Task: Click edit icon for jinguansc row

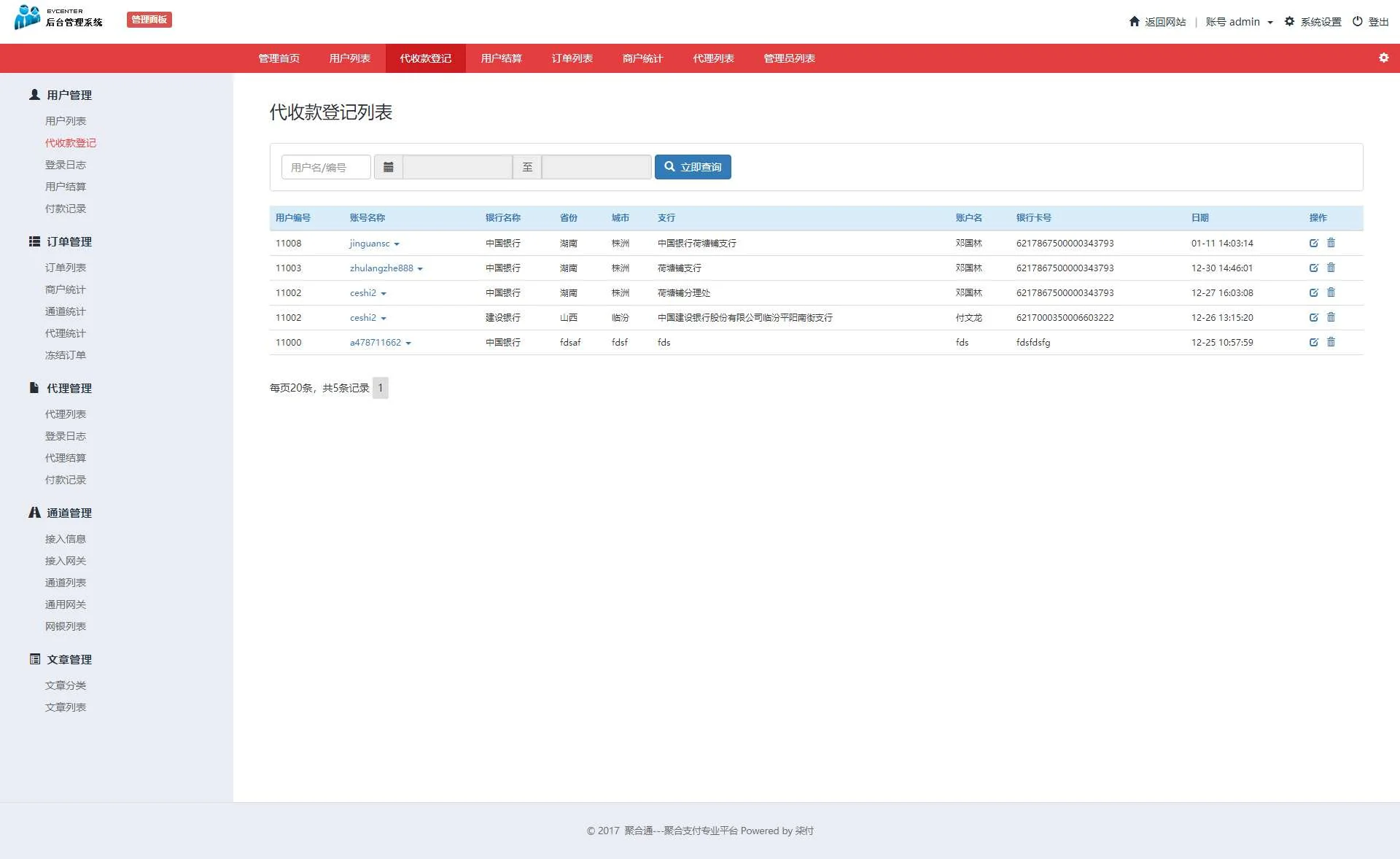Action: 1313,243
